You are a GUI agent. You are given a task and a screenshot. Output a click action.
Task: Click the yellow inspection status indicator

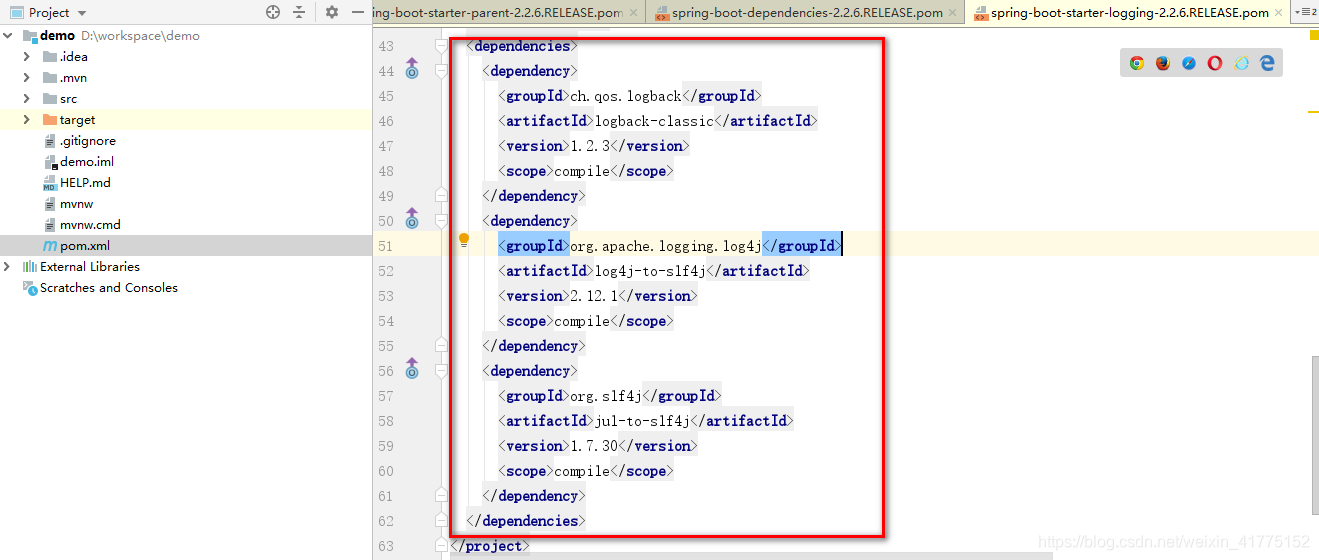coord(1313,35)
